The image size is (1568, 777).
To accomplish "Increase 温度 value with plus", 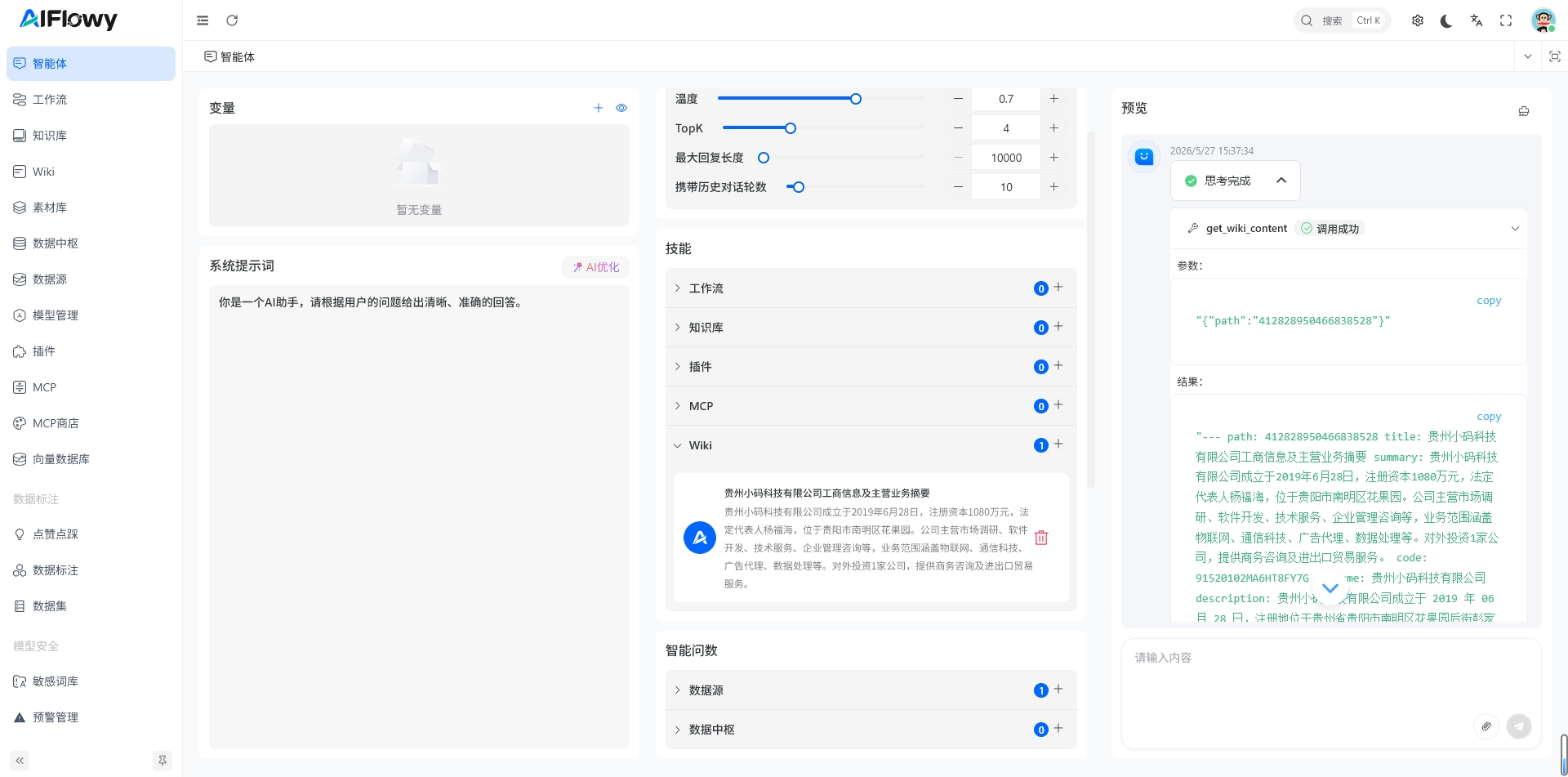I will click(1053, 99).
